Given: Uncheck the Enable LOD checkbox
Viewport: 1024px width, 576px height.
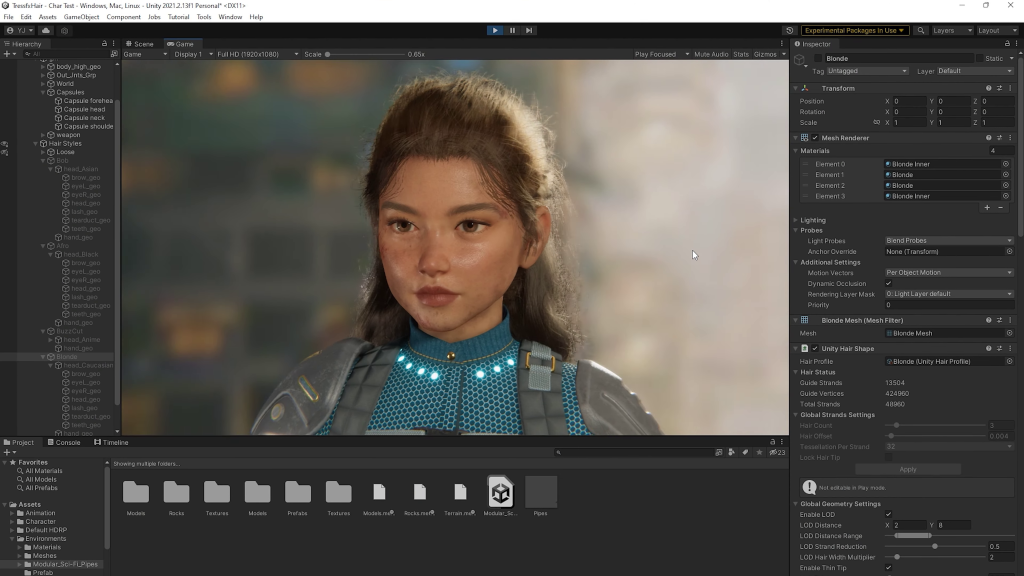Looking at the screenshot, I should pyautogui.click(x=890, y=513).
